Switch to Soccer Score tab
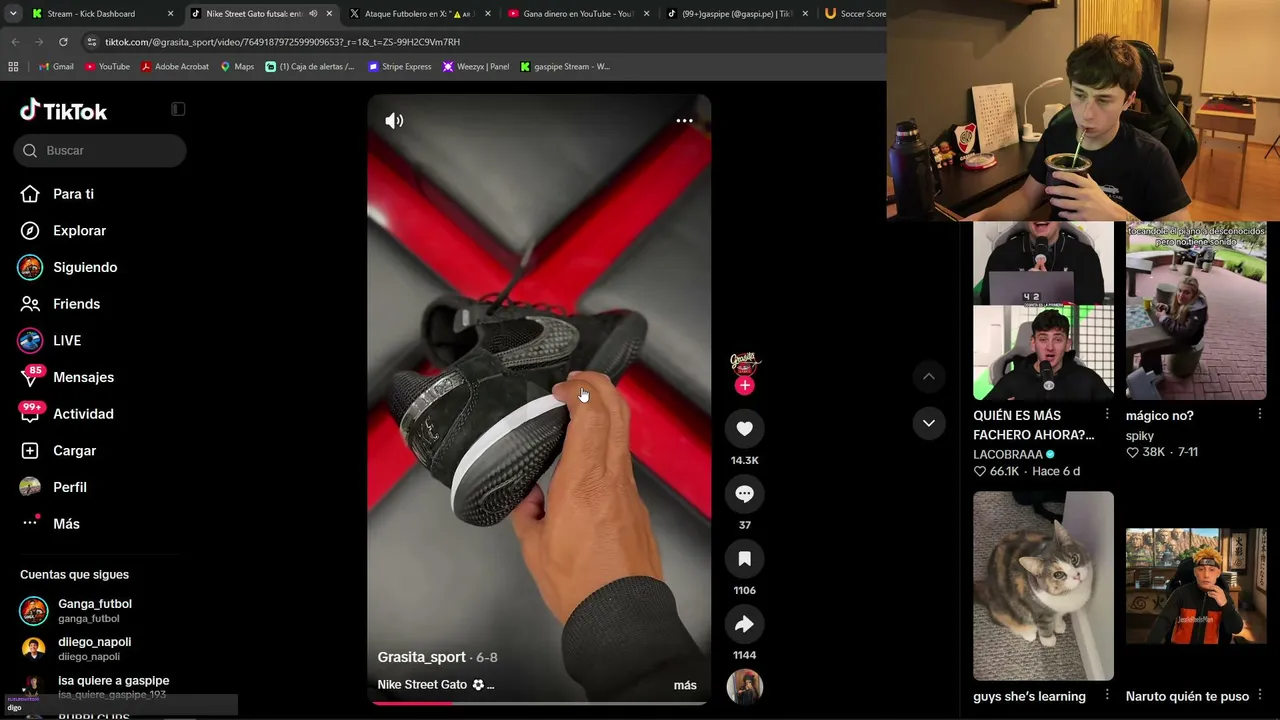Screen dimensions: 1280x720 pos(853,14)
